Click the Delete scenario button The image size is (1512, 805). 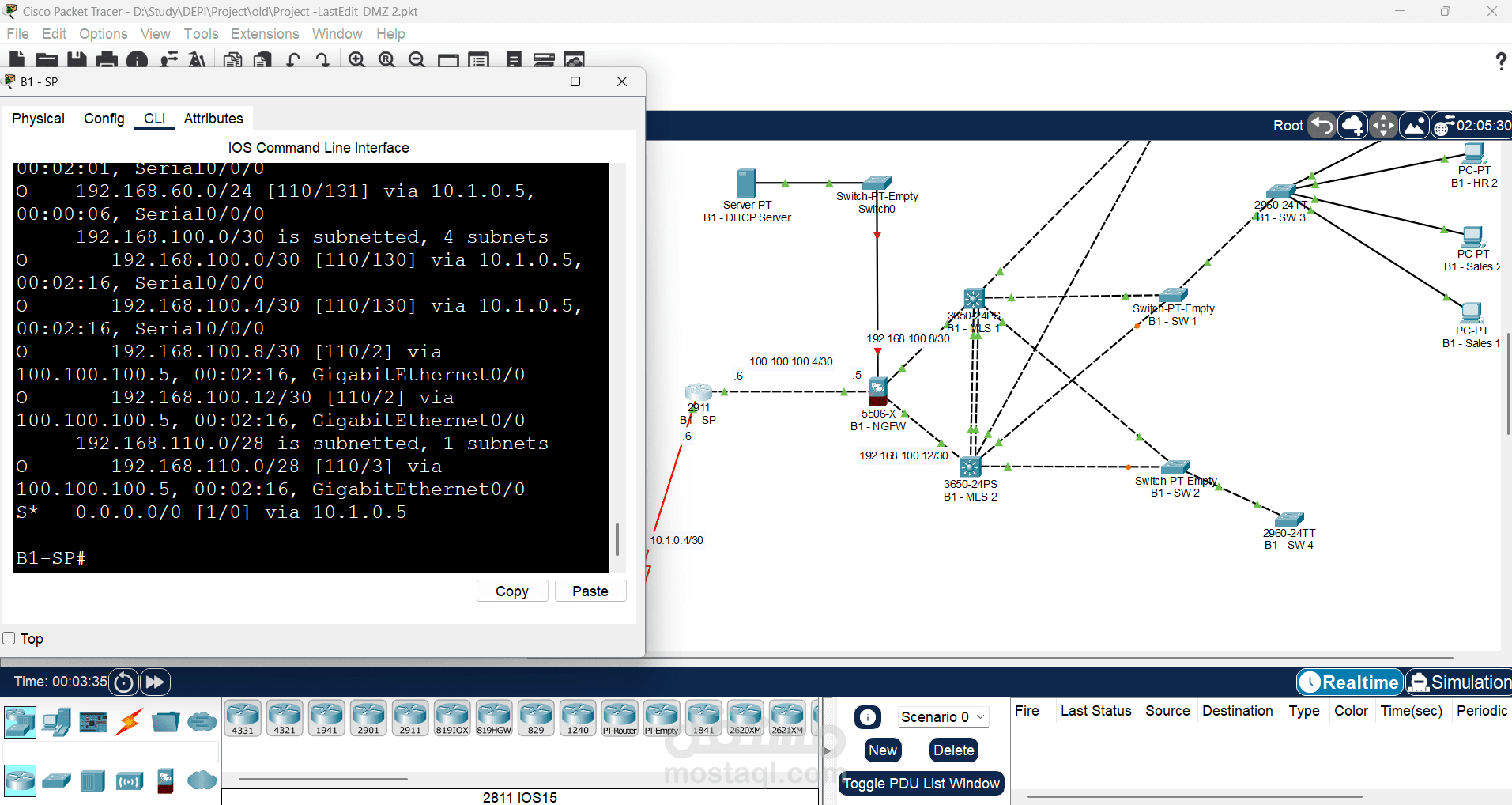pyautogui.click(x=954, y=750)
